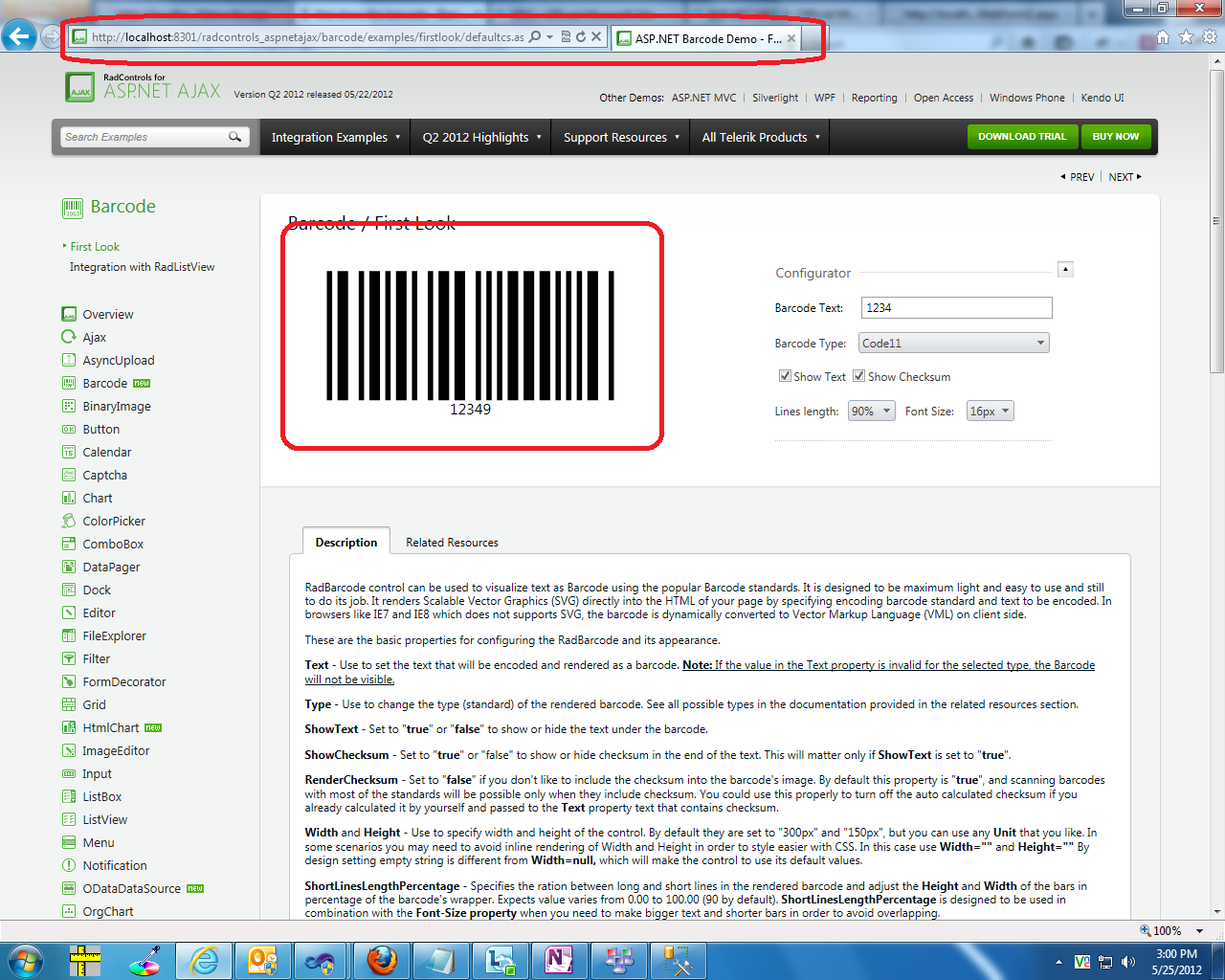The image size is (1225, 980).
Task: Open the browser Home icon
Action: pyautogui.click(x=1163, y=37)
